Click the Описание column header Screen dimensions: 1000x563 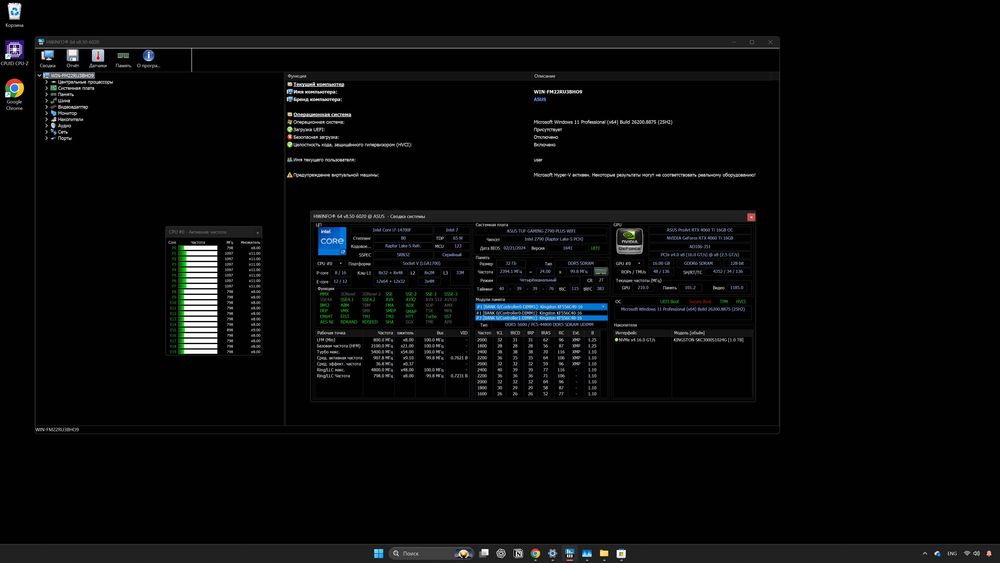click(x=544, y=76)
